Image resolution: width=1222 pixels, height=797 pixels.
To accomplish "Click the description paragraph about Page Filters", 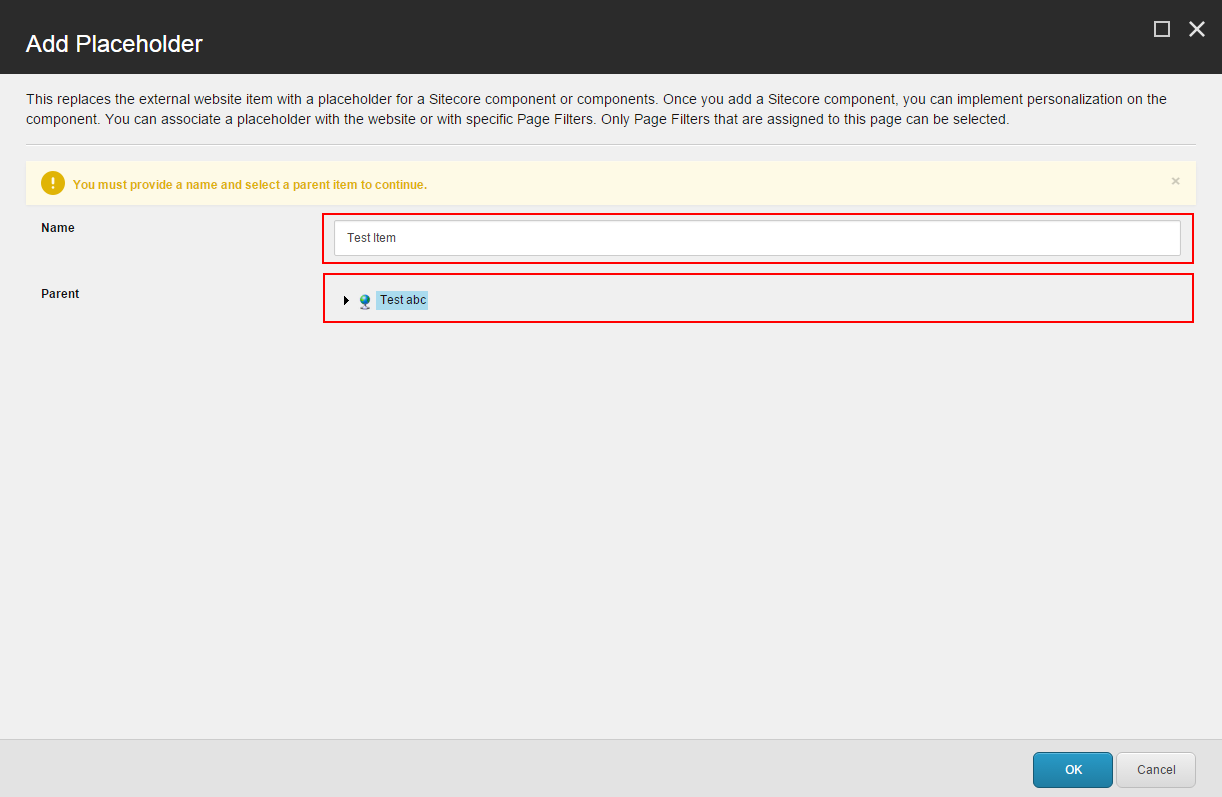I will (x=596, y=110).
